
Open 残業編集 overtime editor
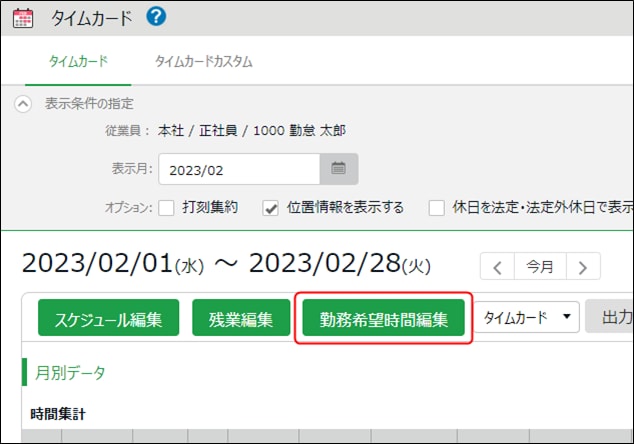[x=241, y=319]
